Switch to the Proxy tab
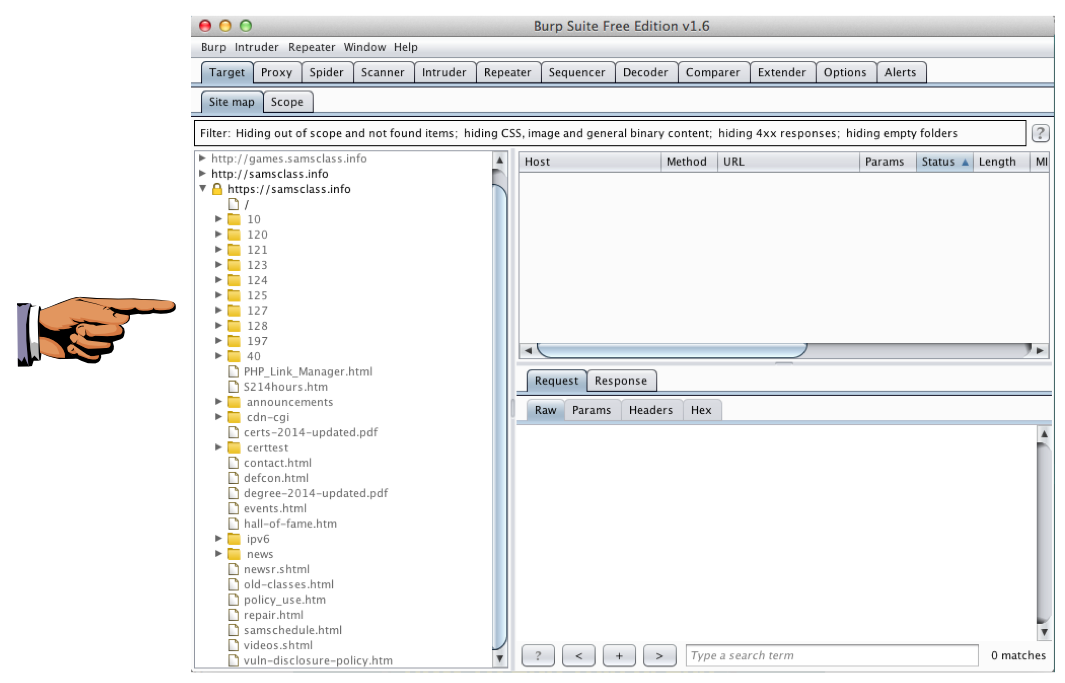This screenshot has width=1065, height=683. (276, 72)
